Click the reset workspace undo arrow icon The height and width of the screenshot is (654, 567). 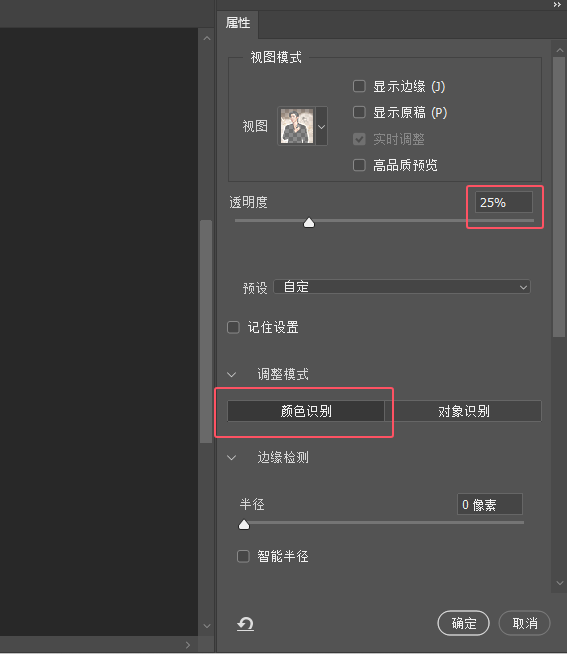[x=245, y=624]
